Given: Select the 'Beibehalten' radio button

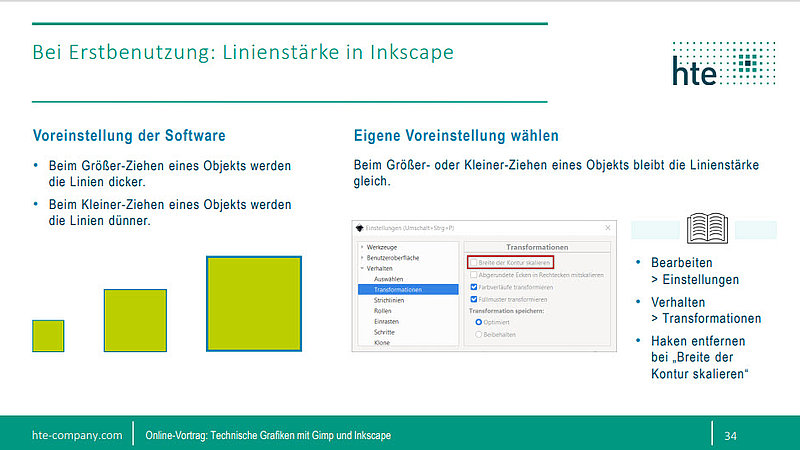Looking at the screenshot, I should click(x=479, y=335).
